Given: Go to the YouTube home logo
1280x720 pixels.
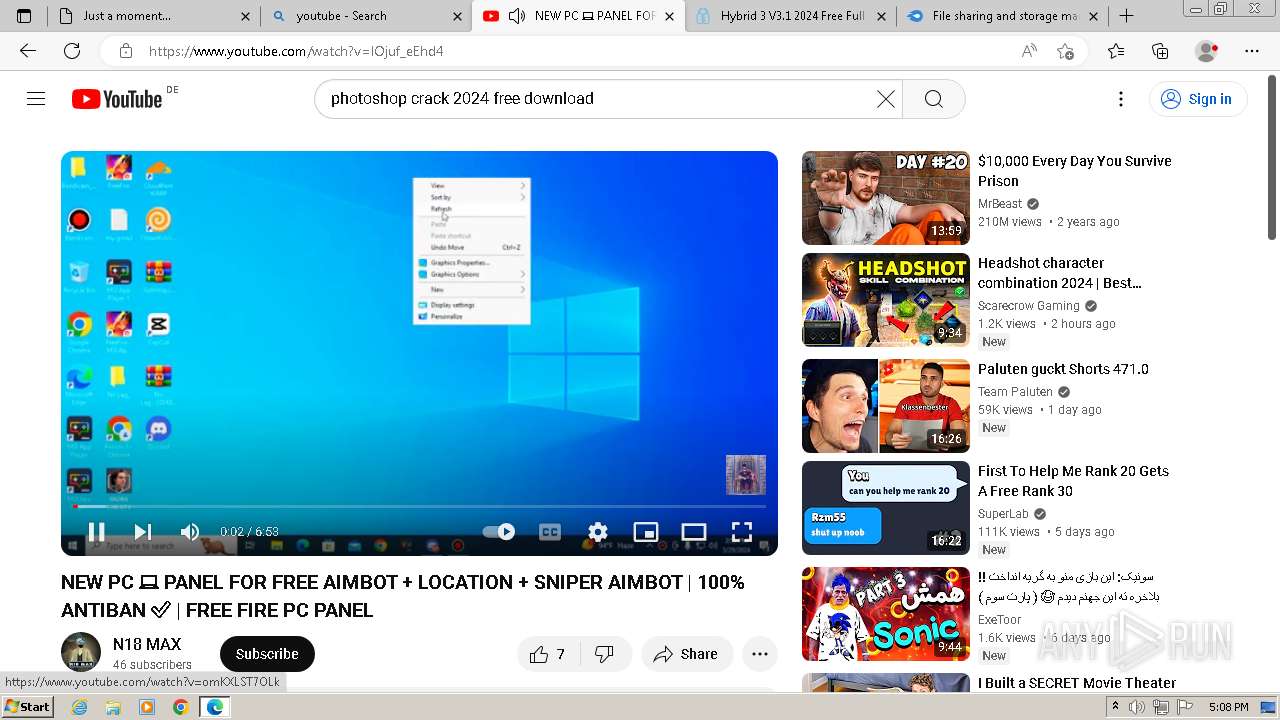Looking at the screenshot, I should [x=117, y=99].
